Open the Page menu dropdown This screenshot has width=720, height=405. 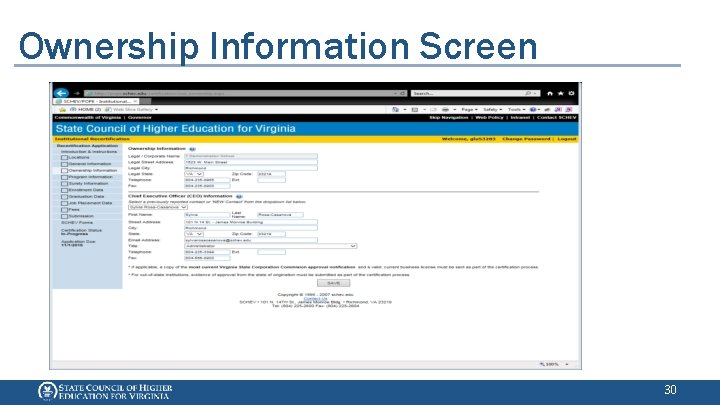[469, 110]
